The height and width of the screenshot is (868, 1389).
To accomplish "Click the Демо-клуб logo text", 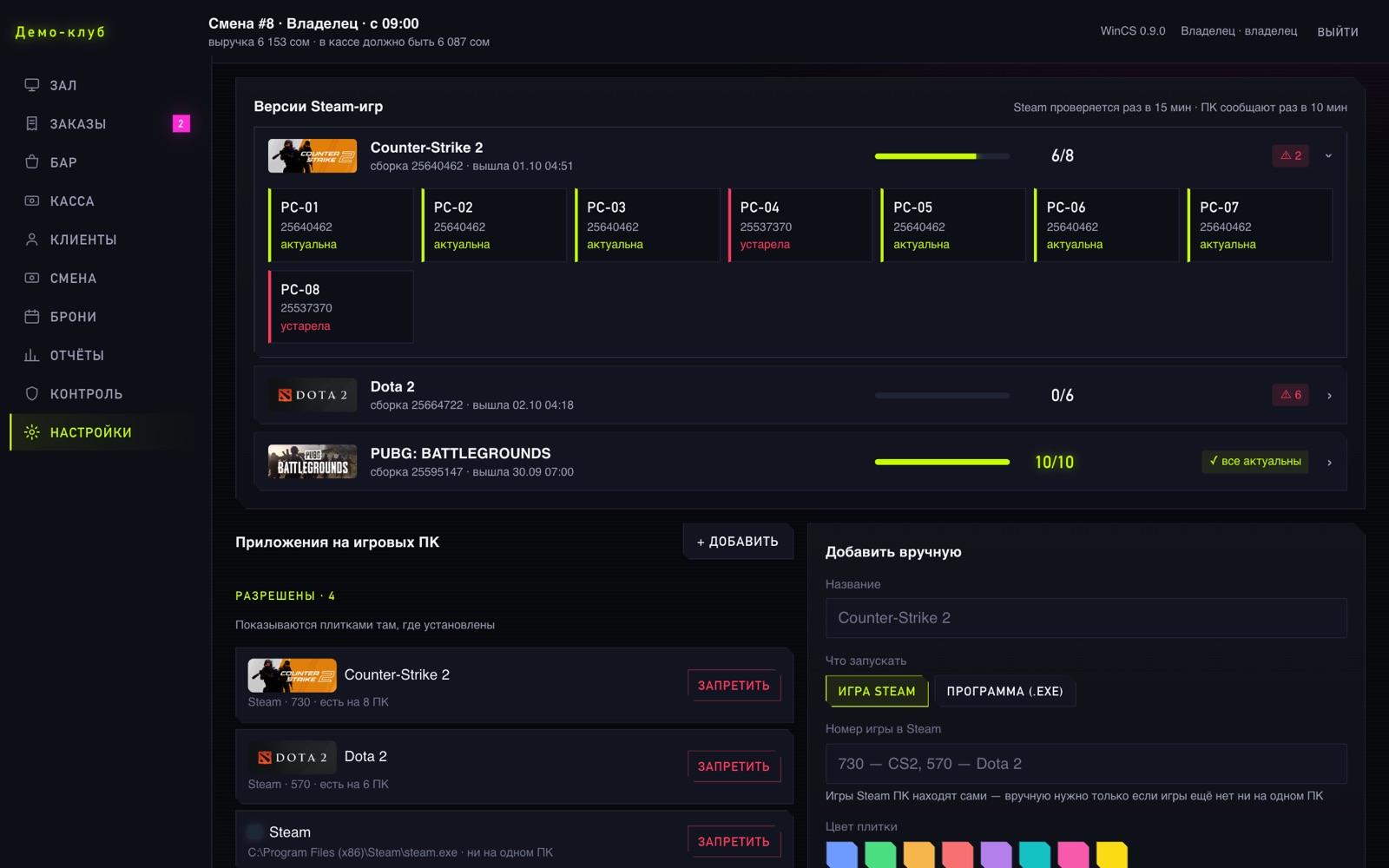I will (x=61, y=32).
